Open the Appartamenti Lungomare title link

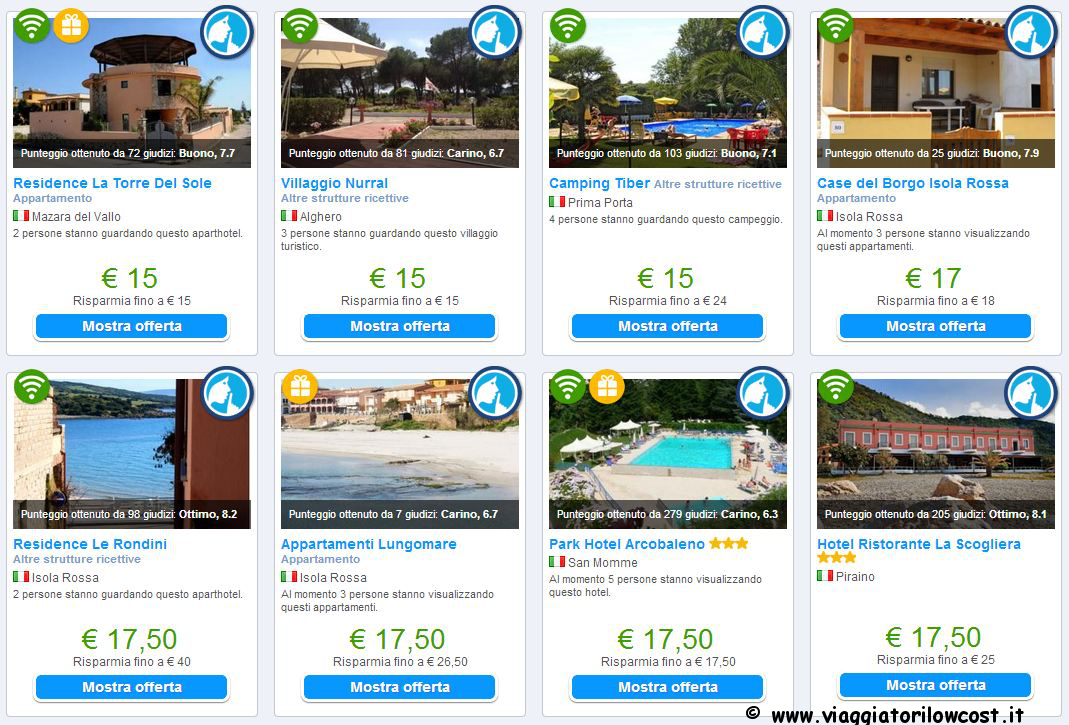(x=369, y=544)
